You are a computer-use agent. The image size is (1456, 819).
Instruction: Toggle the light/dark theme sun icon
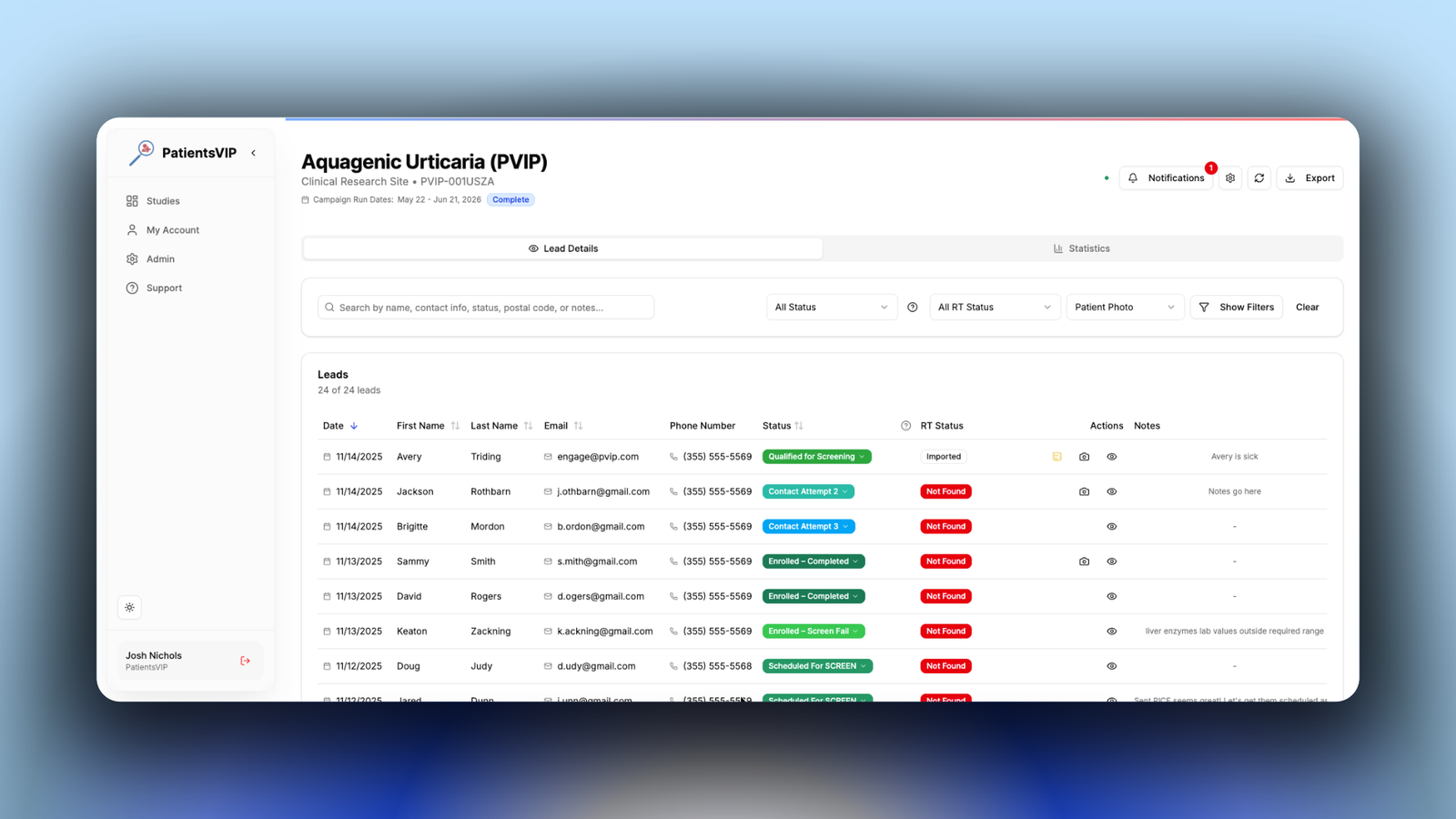pyautogui.click(x=130, y=608)
